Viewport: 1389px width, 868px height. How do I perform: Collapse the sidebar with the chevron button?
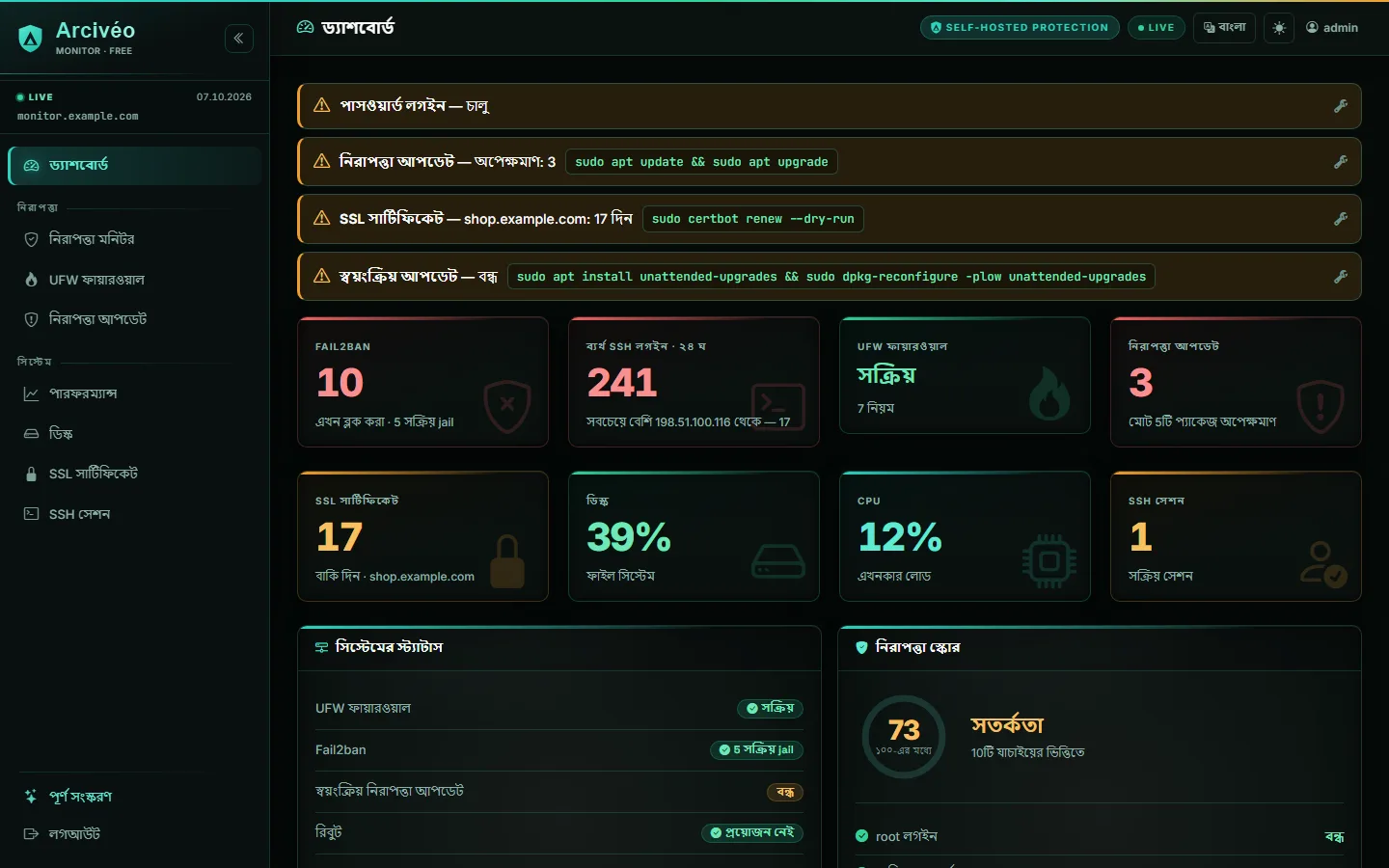[239, 39]
